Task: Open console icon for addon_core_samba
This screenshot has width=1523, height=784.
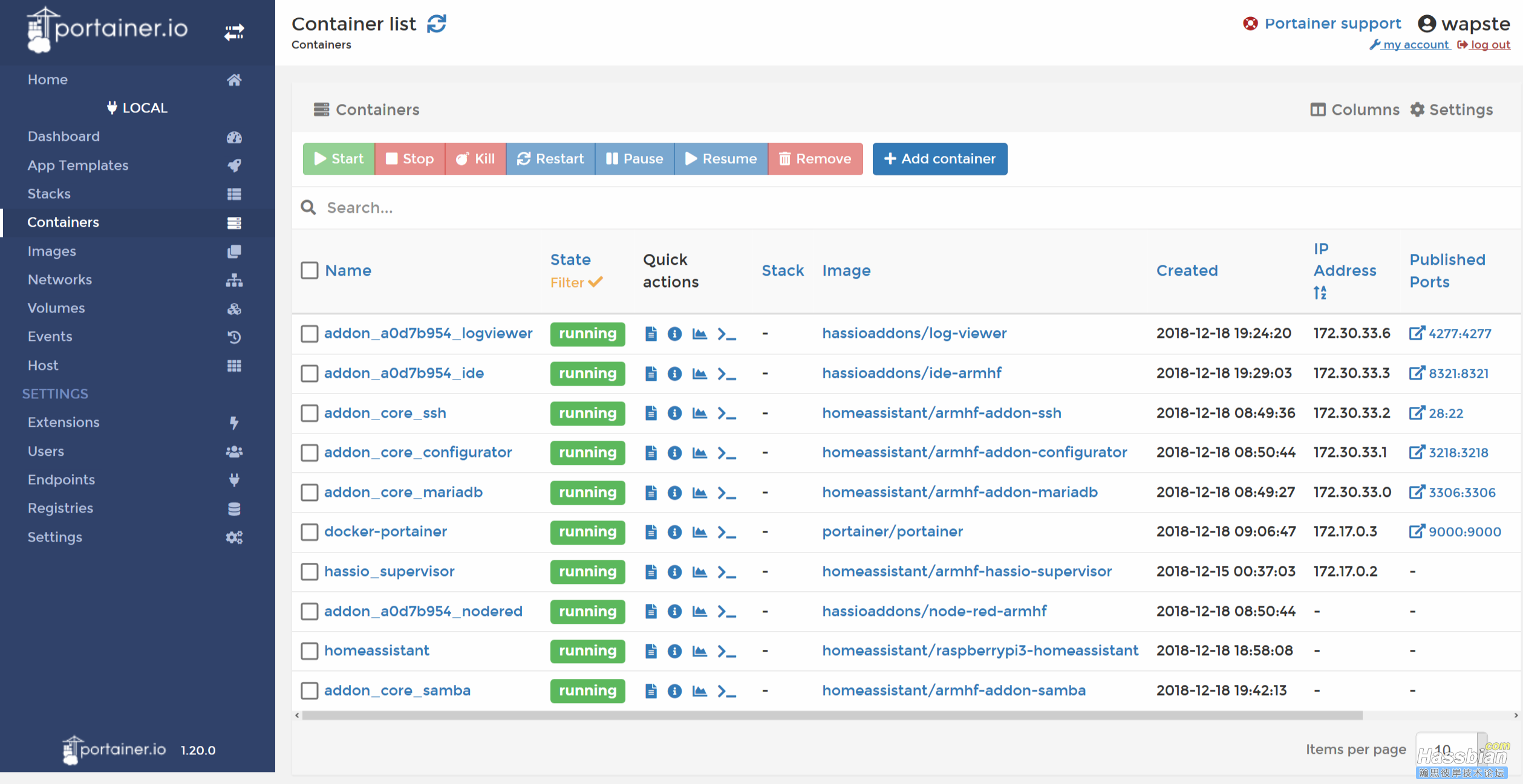Action: click(726, 691)
